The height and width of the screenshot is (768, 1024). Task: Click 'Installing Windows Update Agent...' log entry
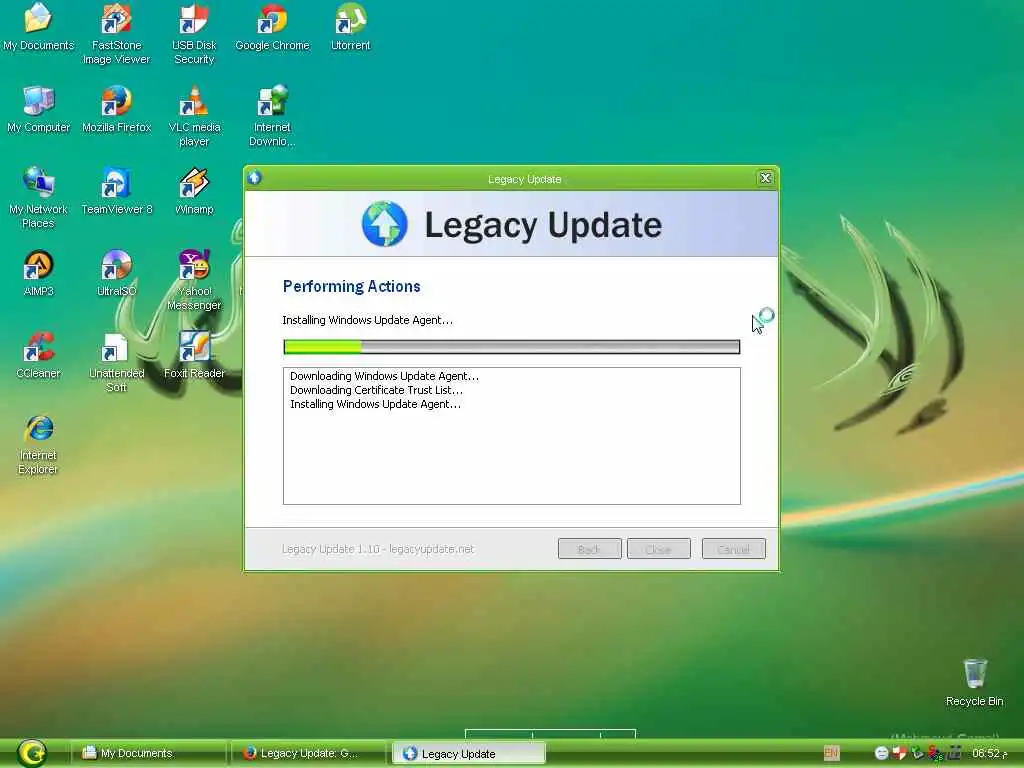[375, 404]
